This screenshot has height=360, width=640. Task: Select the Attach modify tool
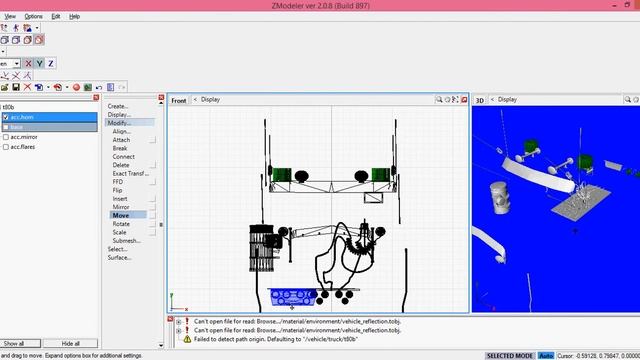[121, 140]
